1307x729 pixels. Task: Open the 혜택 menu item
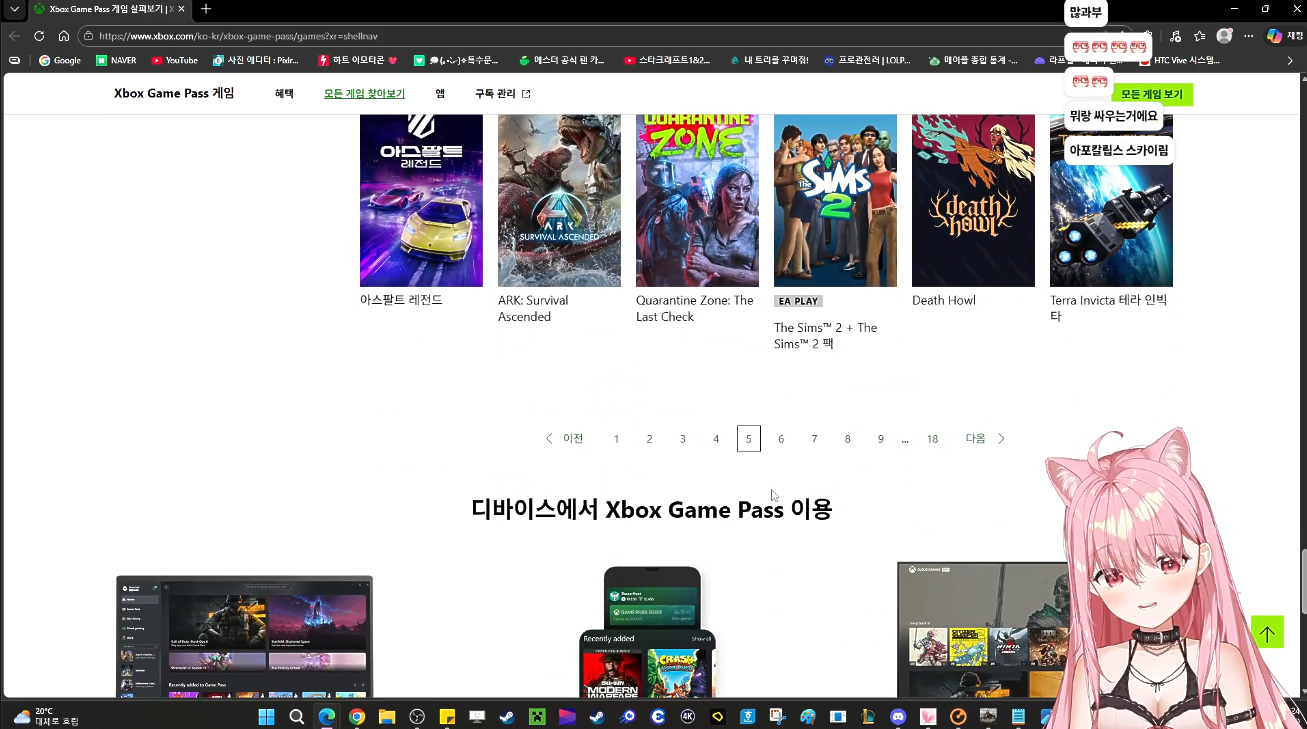click(284, 94)
